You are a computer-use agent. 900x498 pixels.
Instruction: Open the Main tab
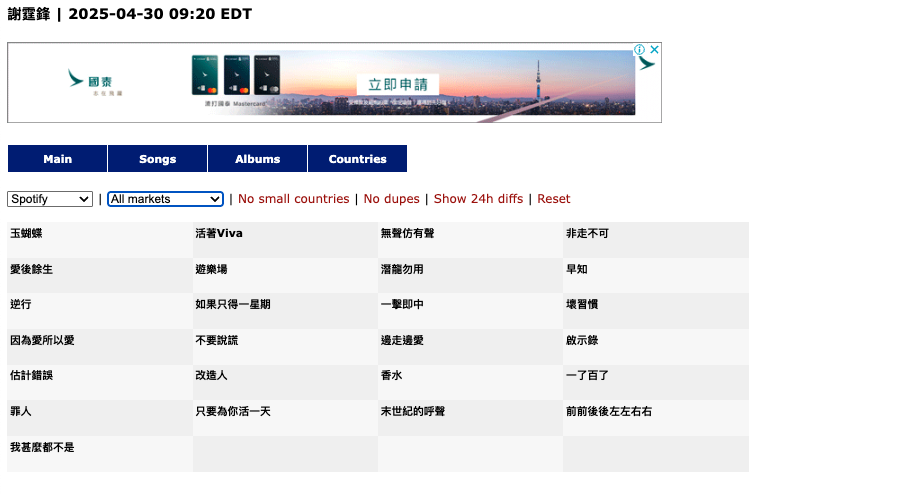coord(57,159)
